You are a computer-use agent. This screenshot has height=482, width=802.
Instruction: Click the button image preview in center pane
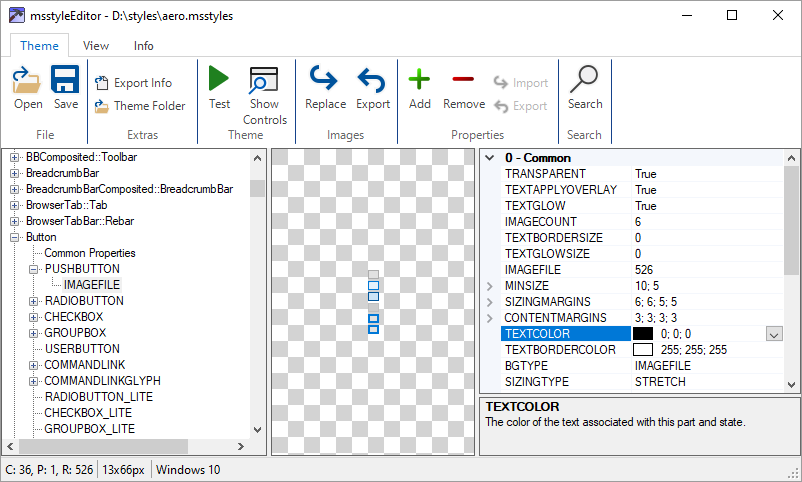coord(373,302)
